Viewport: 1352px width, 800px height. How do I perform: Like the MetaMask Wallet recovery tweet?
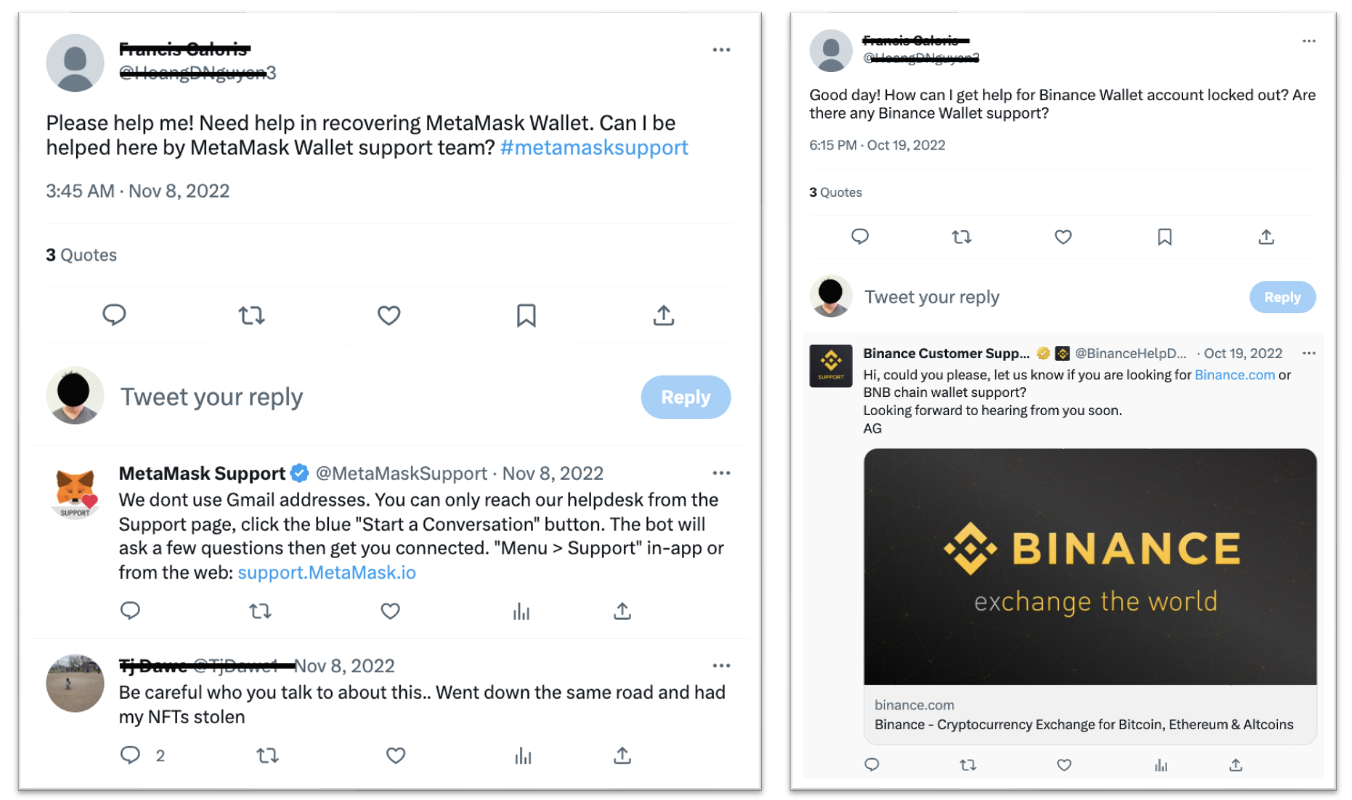(389, 316)
